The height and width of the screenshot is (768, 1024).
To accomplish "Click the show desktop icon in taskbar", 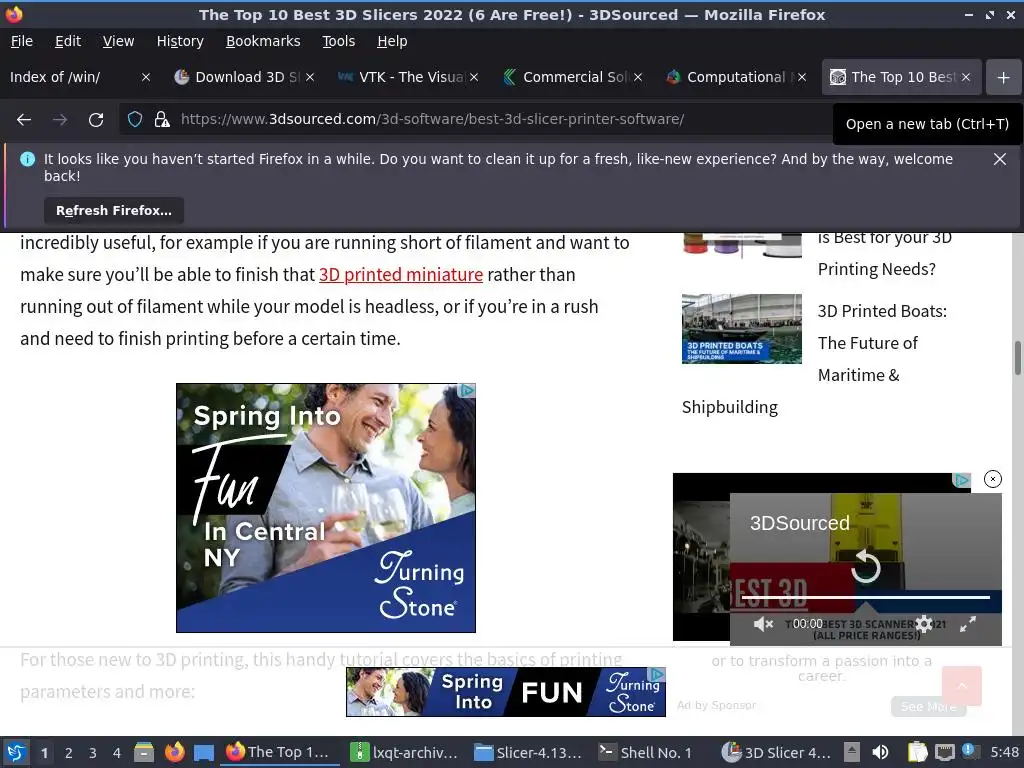I will (x=204, y=753).
